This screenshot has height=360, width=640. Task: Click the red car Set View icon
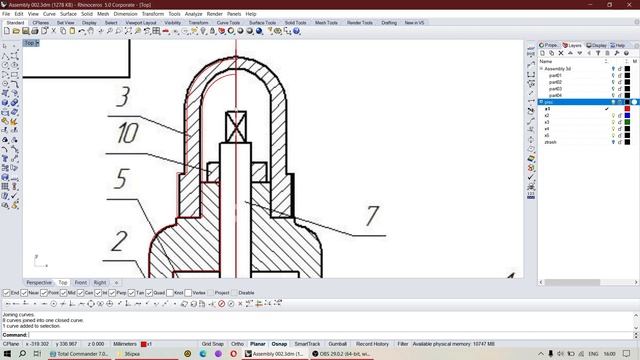(x=166, y=31)
